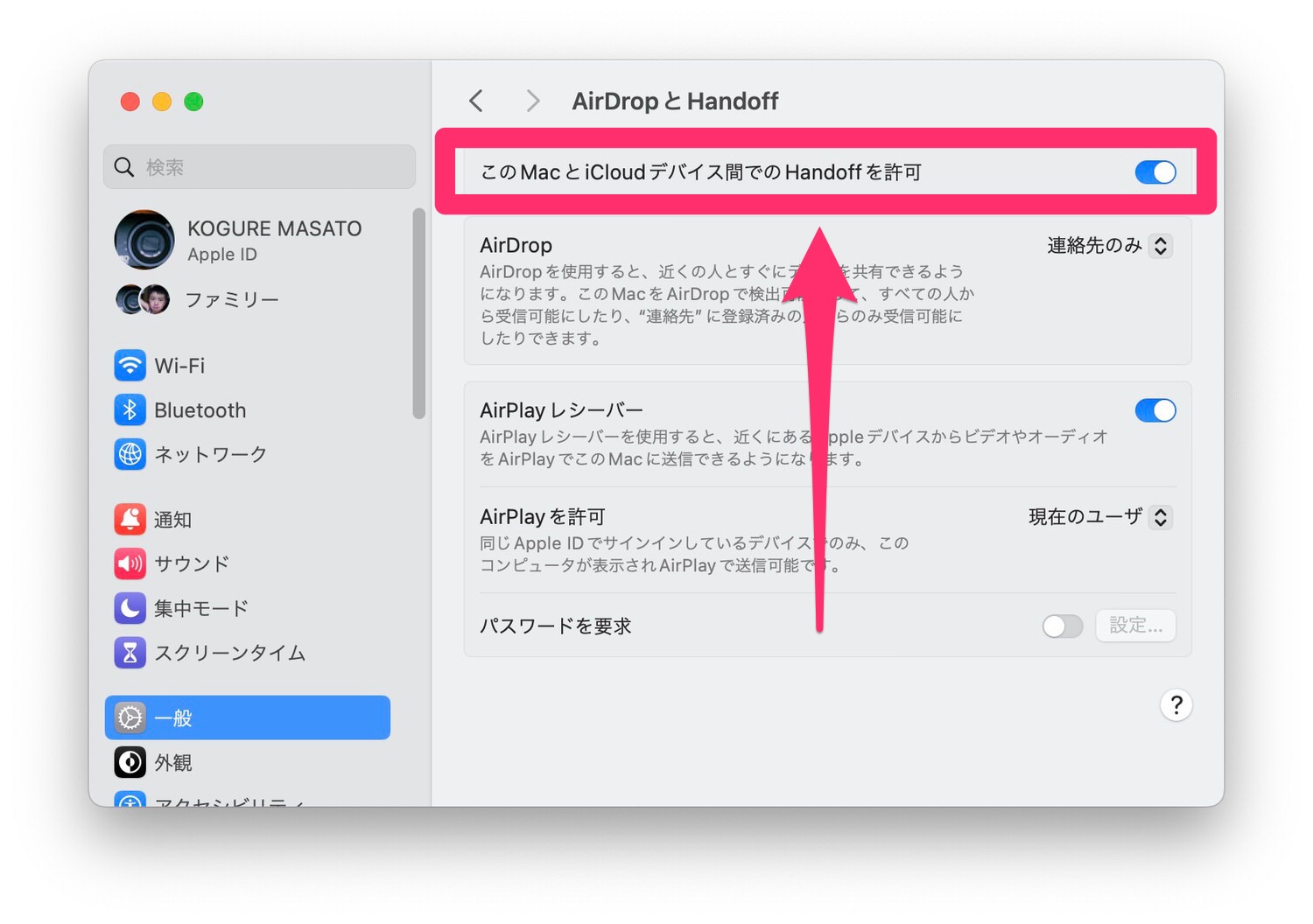Click the red close window button
Image resolution: width=1313 pixels, height=924 pixels.
click(x=130, y=101)
